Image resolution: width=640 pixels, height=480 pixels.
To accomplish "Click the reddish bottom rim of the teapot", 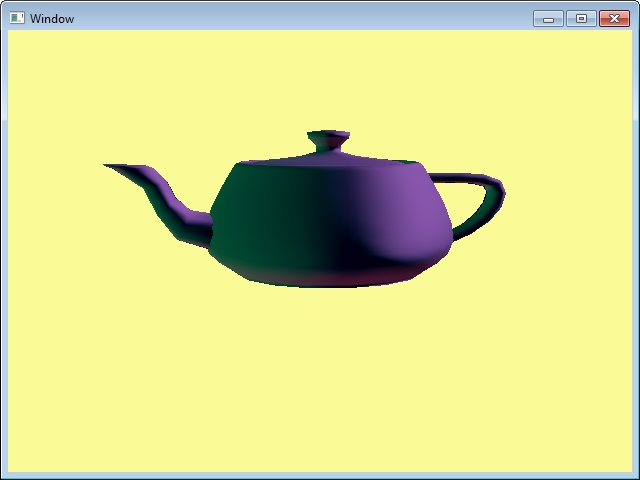I will coord(330,280).
